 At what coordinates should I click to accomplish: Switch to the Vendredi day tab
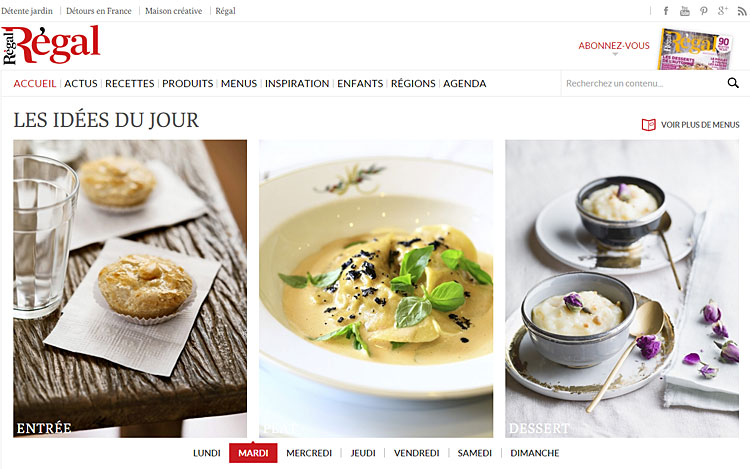click(417, 453)
